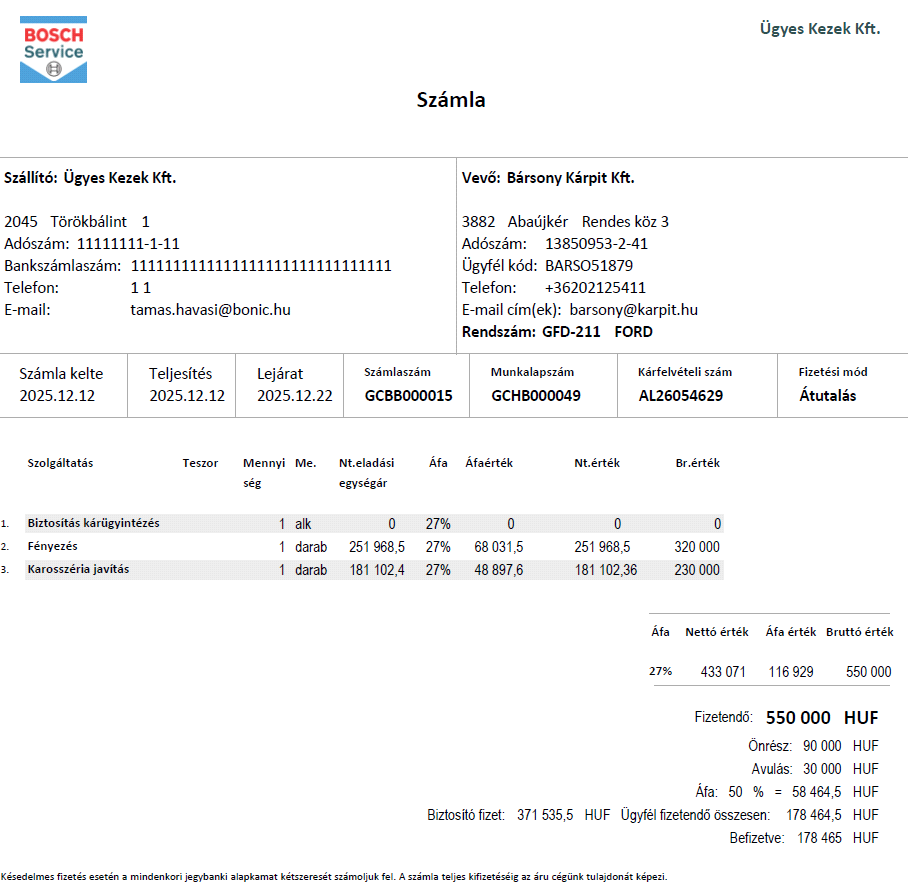Click the customer tax number 13850953-2-41

click(x=596, y=244)
